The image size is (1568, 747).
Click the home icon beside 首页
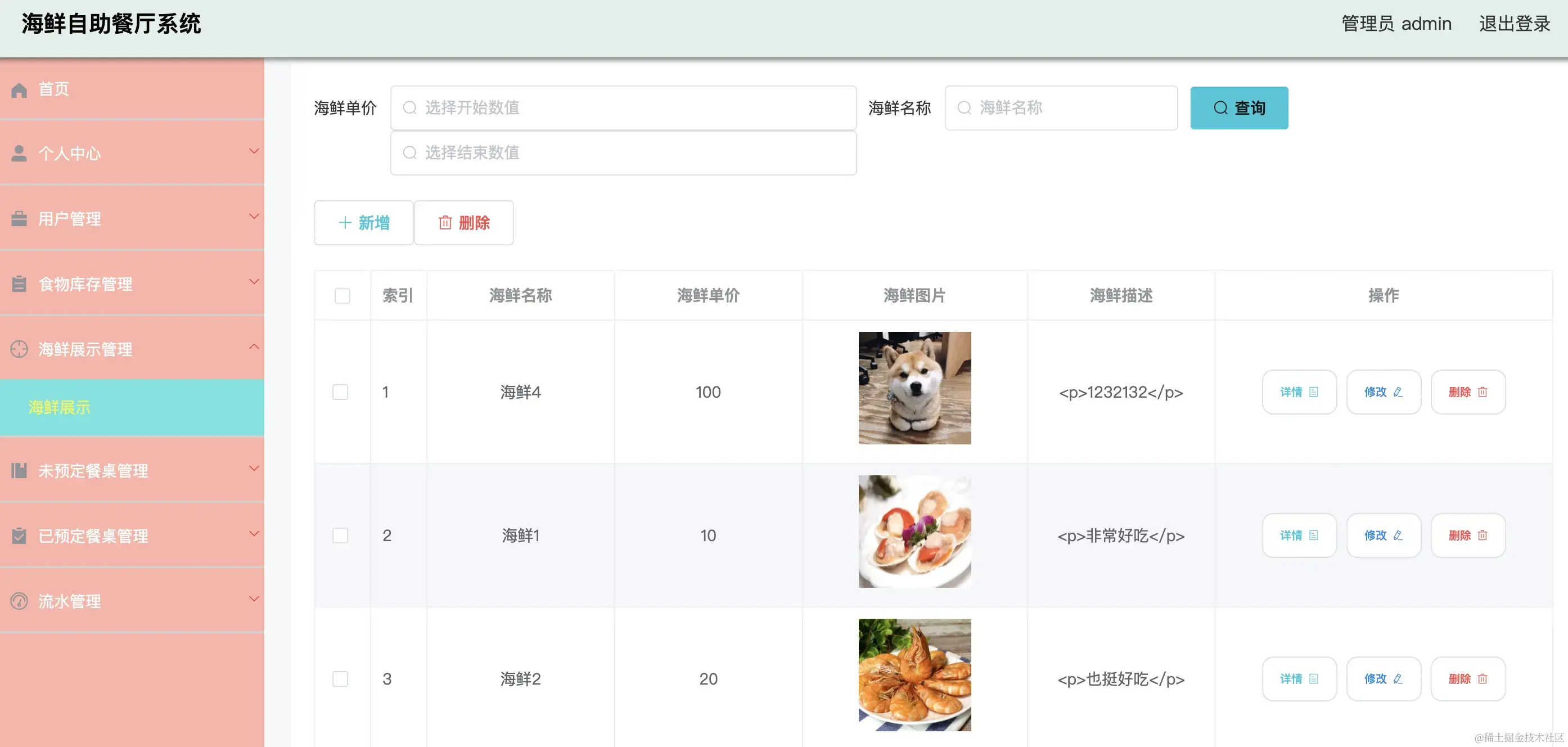point(19,90)
